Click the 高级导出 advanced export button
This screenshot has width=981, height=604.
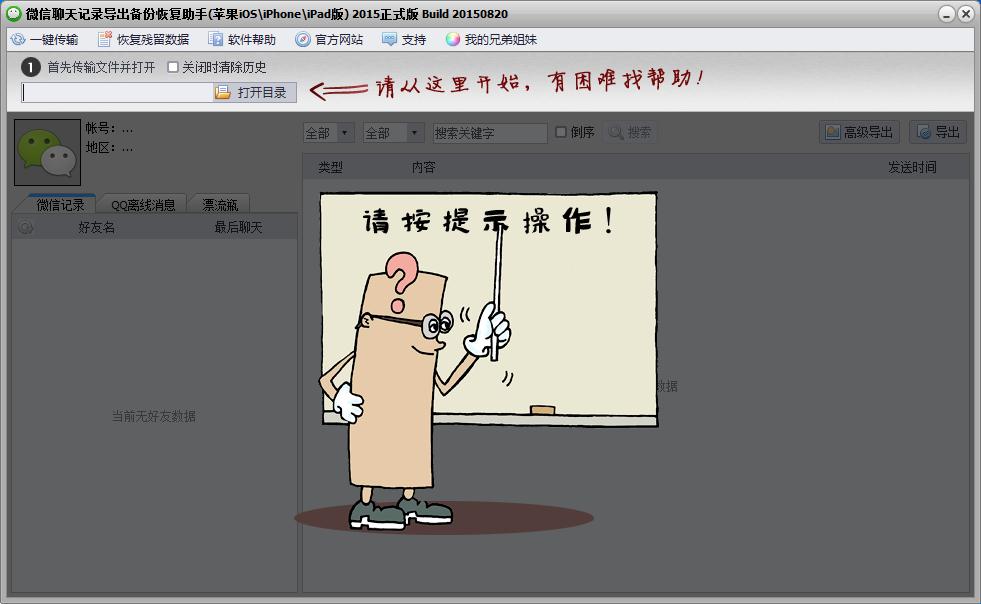coord(860,132)
